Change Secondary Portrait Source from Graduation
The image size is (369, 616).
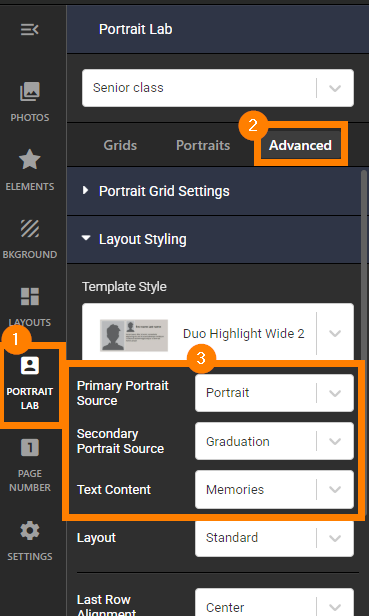click(274, 441)
